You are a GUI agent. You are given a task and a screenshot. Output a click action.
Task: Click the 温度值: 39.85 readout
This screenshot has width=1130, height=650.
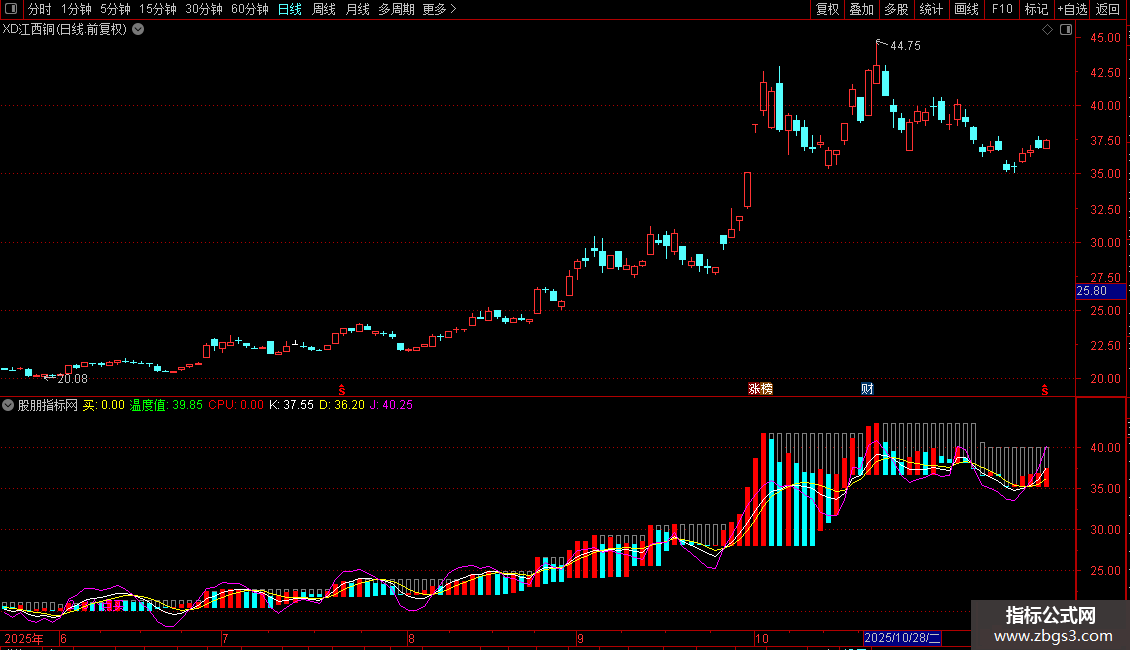tap(166, 405)
